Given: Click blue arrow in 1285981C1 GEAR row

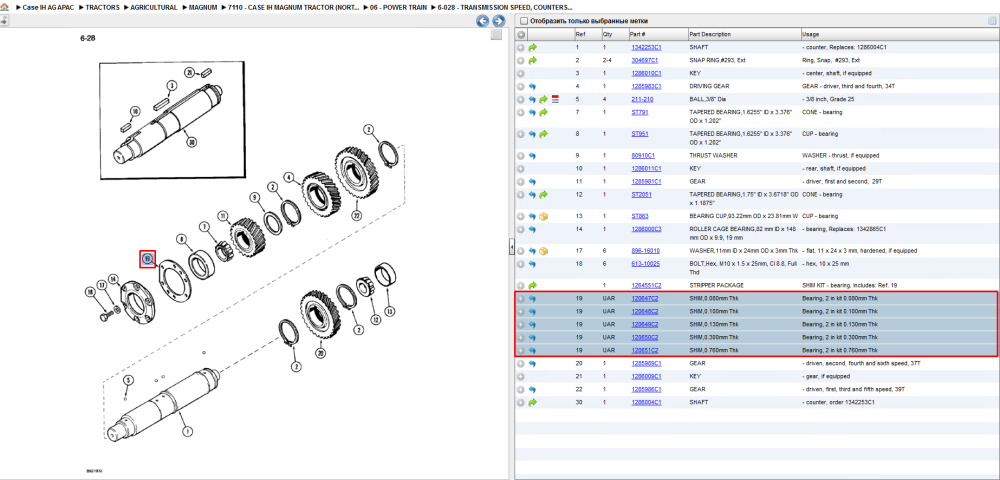Looking at the screenshot, I should pyautogui.click(x=533, y=182).
